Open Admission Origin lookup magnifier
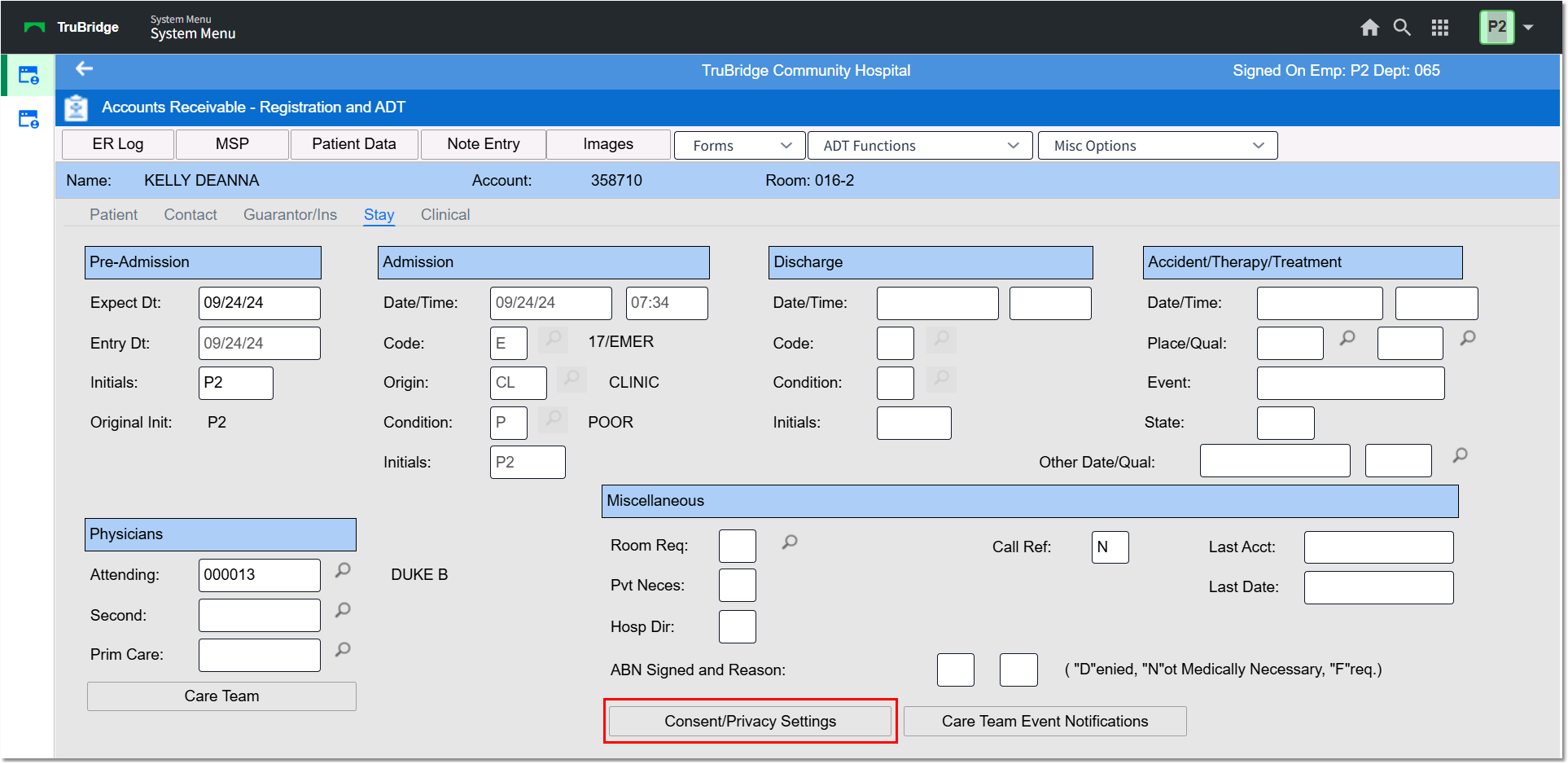1568x764 pixels. tap(572, 378)
